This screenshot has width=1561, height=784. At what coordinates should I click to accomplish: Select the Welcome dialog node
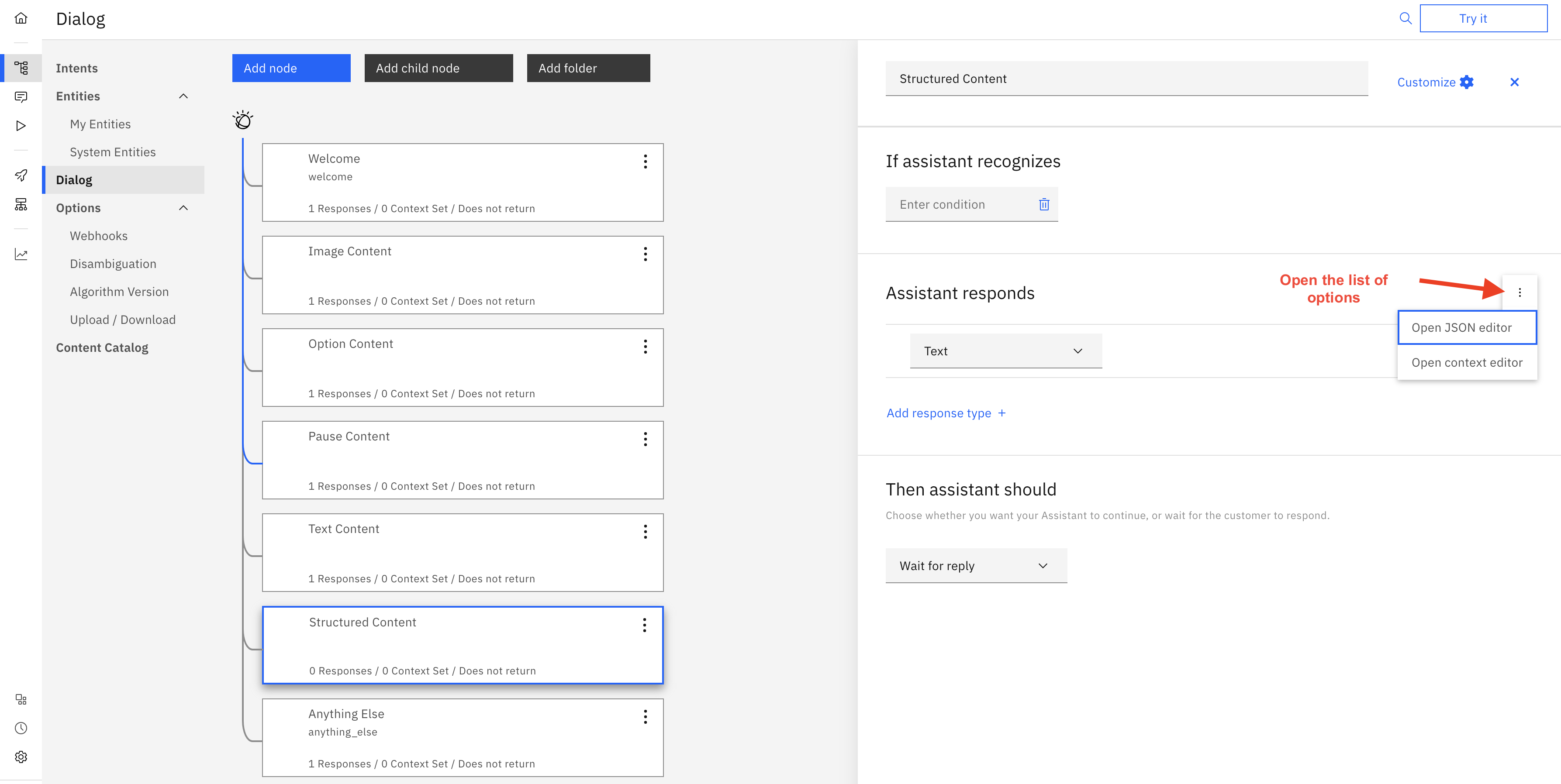pos(463,182)
